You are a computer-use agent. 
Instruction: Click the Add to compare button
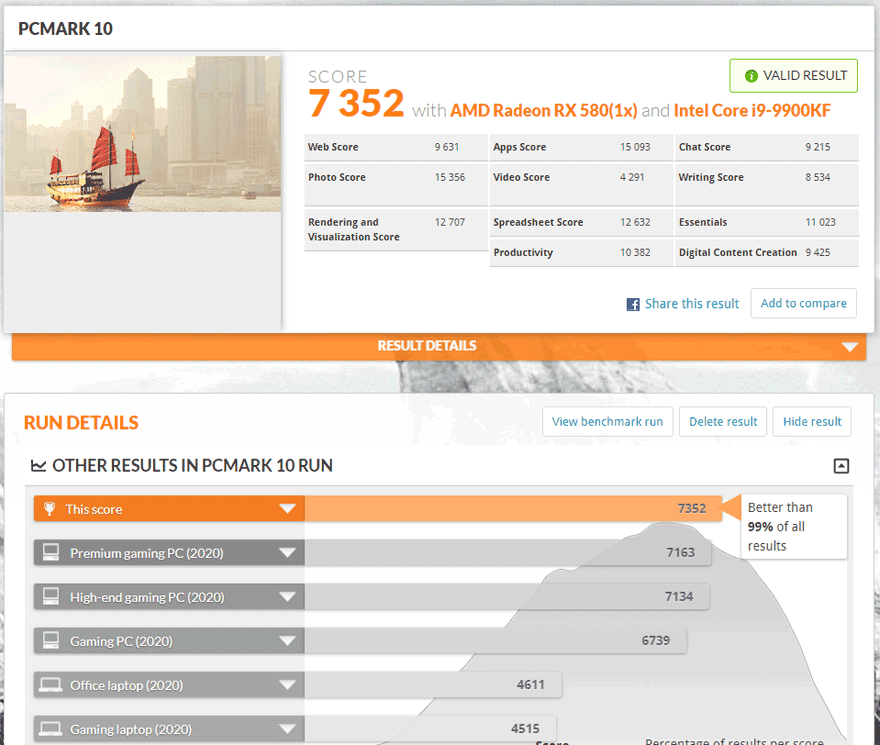click(803, 303)
